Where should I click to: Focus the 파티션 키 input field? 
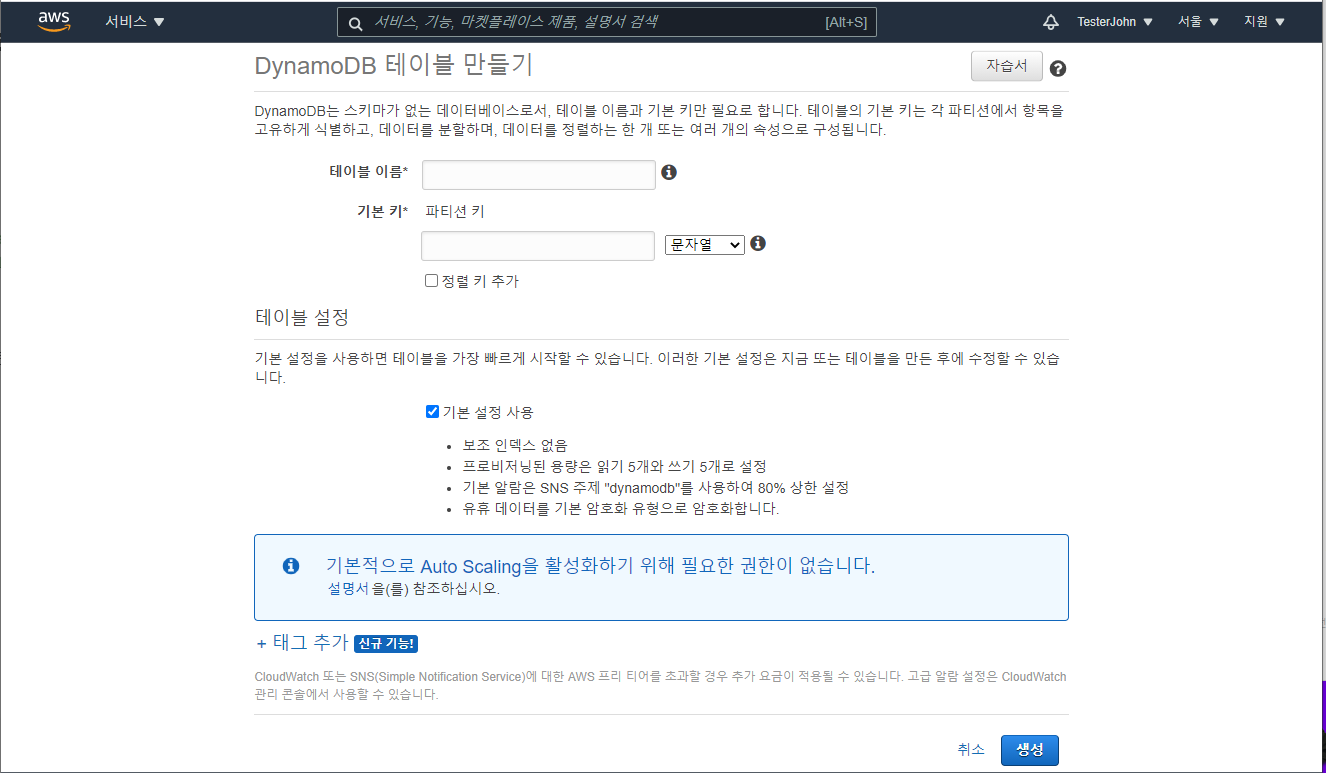tap(538, 246)
